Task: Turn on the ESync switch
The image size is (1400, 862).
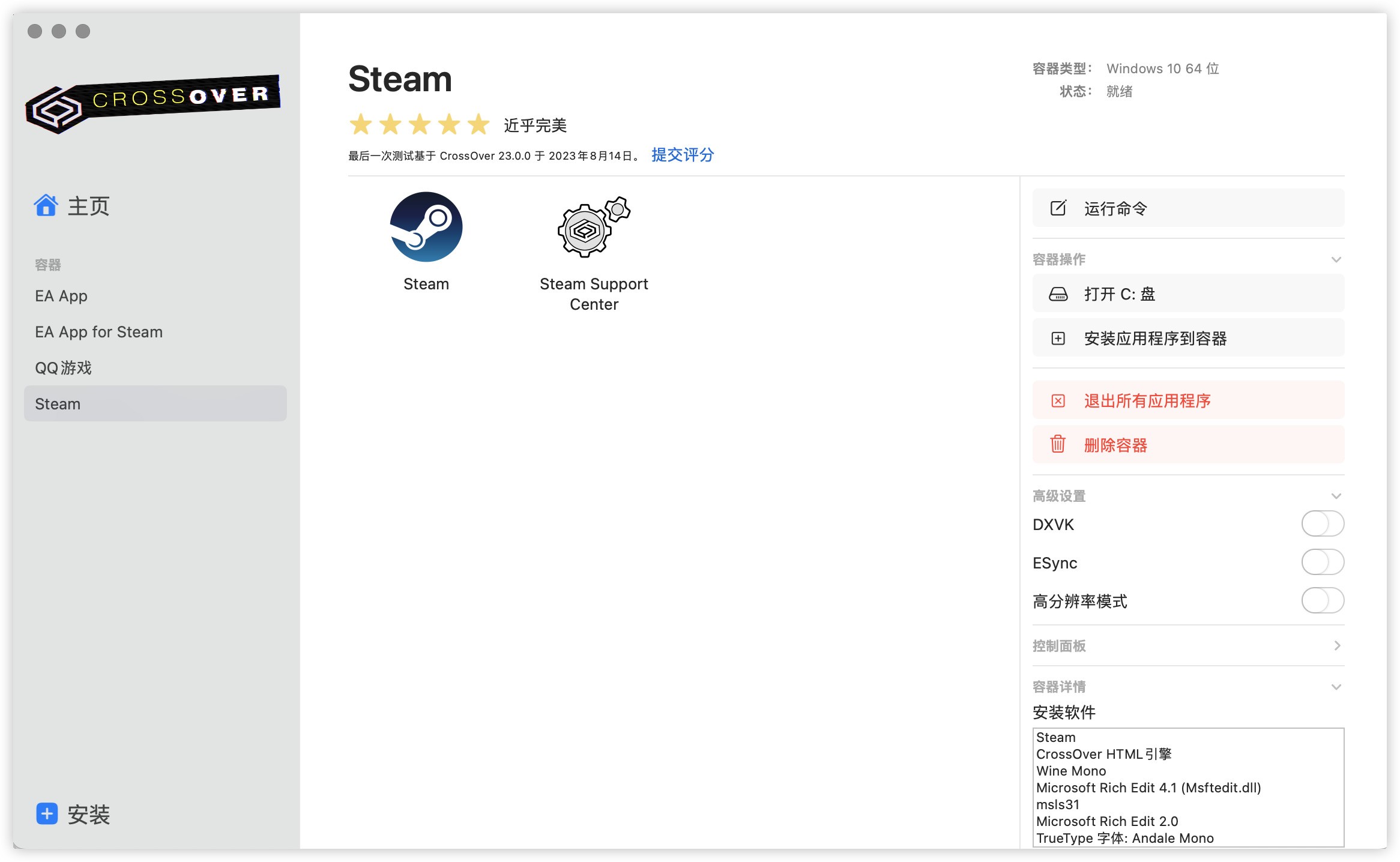Action: (x=1323, y=562)
